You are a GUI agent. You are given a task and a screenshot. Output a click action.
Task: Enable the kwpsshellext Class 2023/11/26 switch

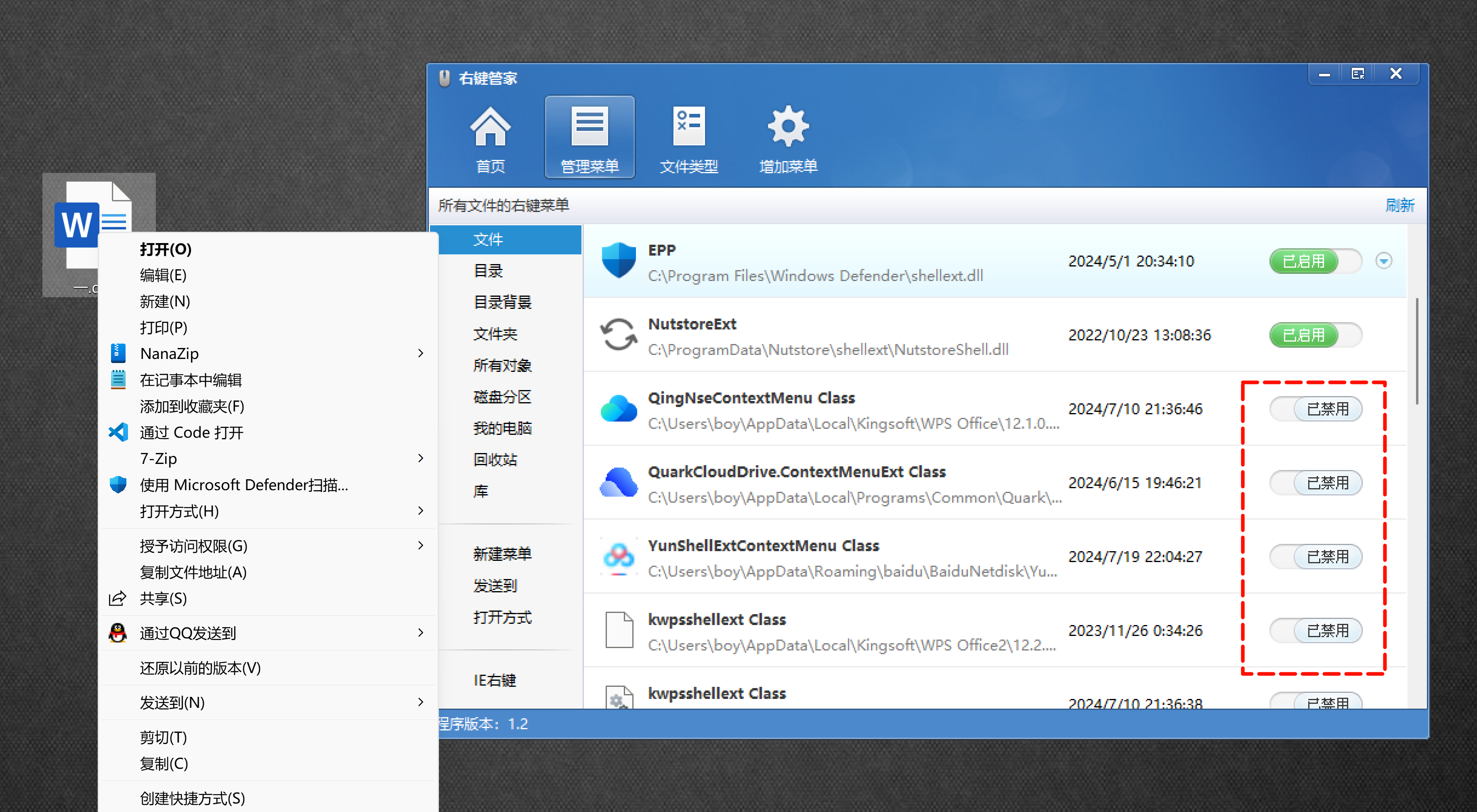1315,631
